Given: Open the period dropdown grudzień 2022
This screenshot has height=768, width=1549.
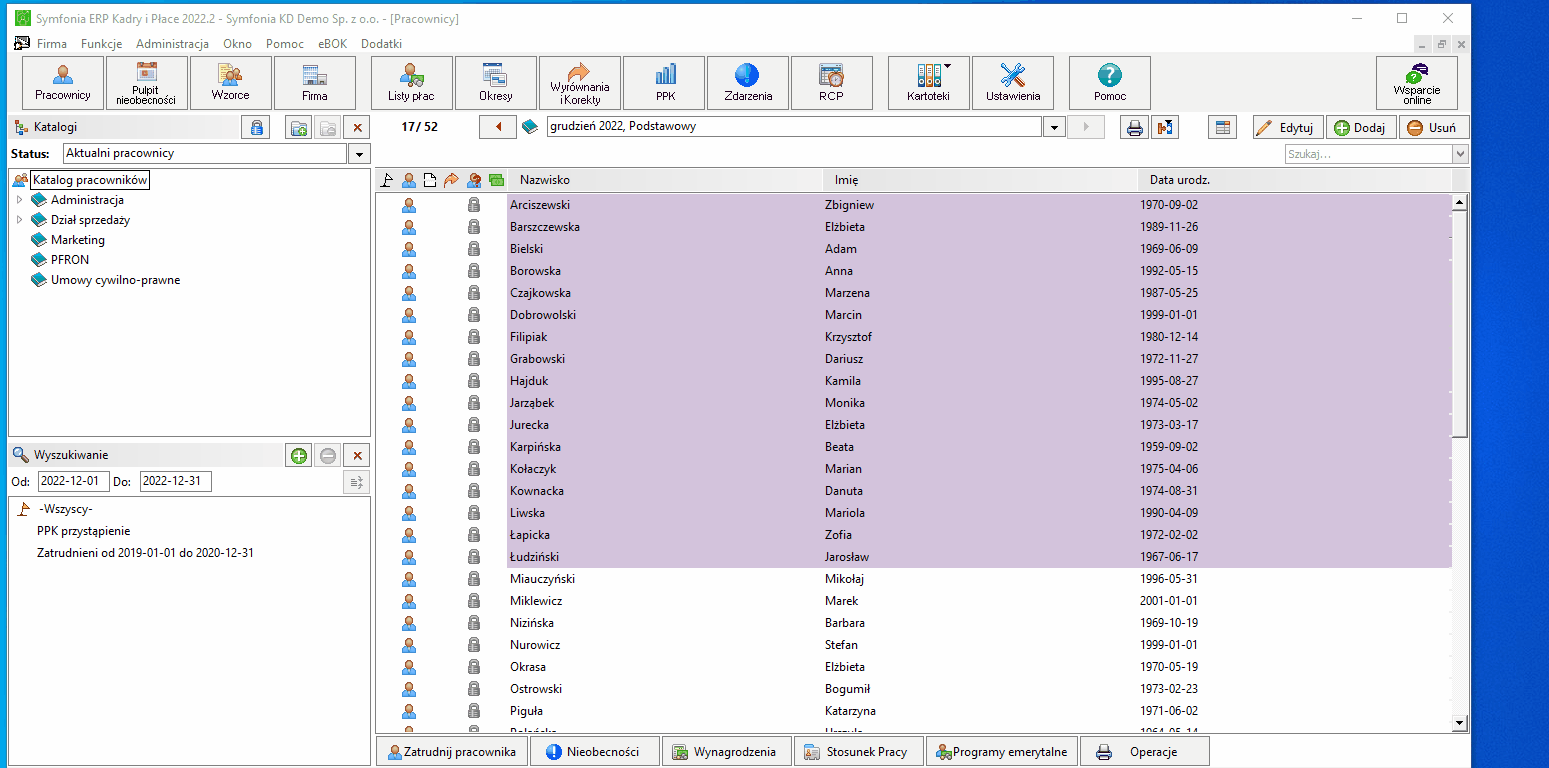Looking at the screenshot, I should [1054, 127].
